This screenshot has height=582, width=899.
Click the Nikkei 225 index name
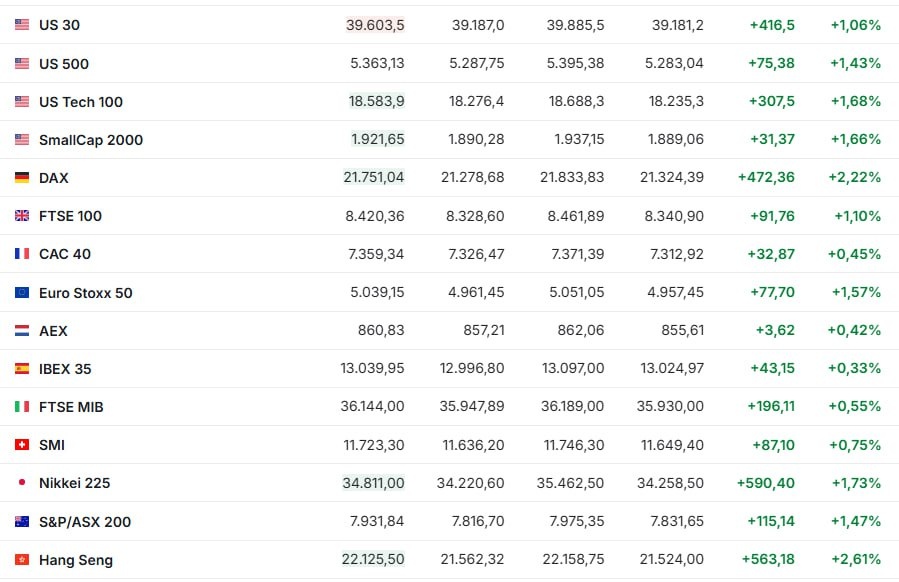(x=74, y=483)
